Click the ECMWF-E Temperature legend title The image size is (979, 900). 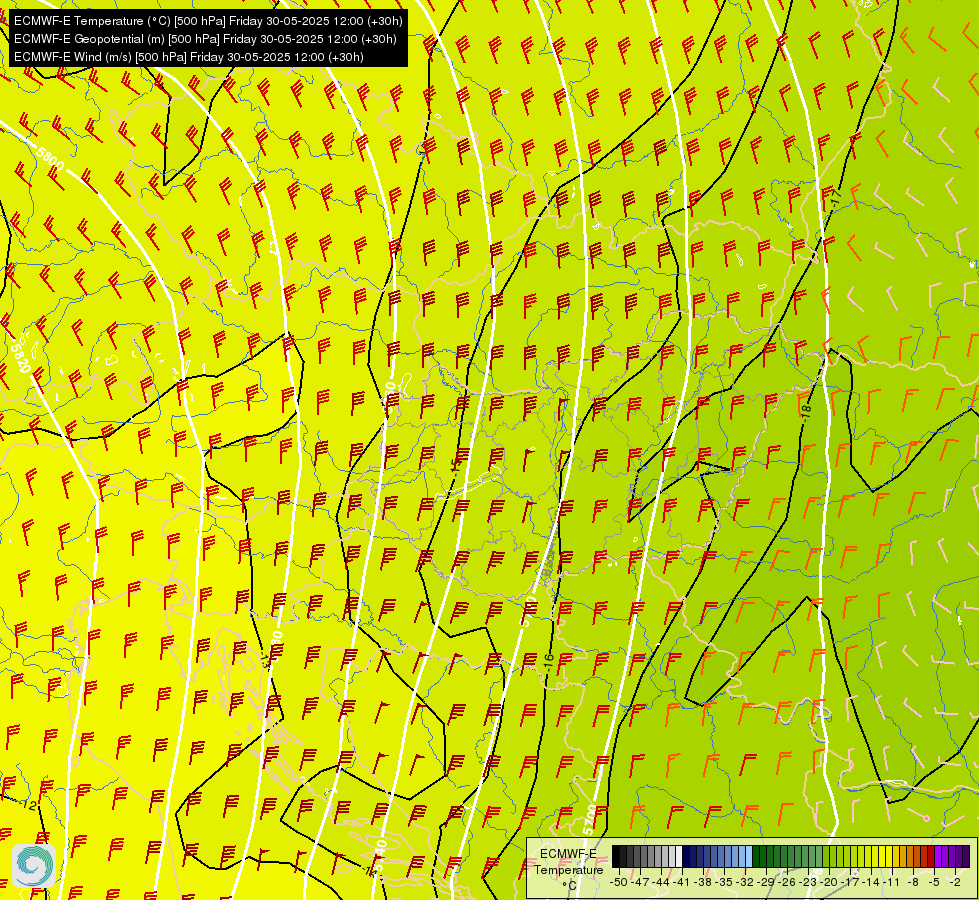point(569,861)
